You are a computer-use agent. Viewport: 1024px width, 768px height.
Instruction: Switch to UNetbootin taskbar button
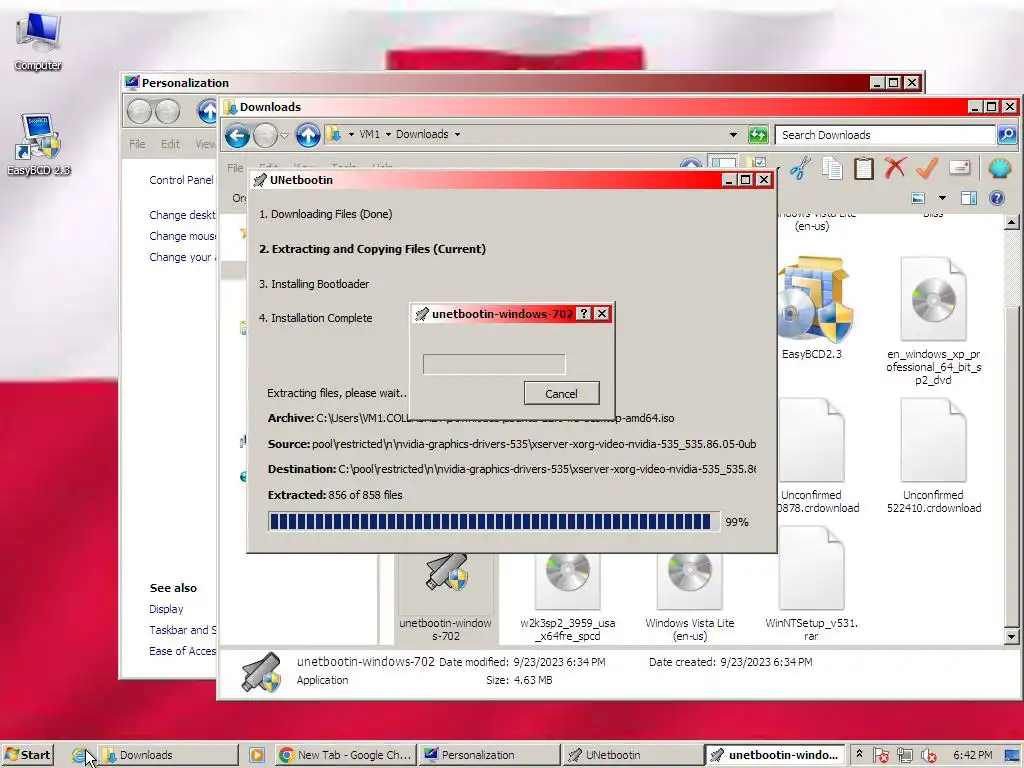point(633,755)
